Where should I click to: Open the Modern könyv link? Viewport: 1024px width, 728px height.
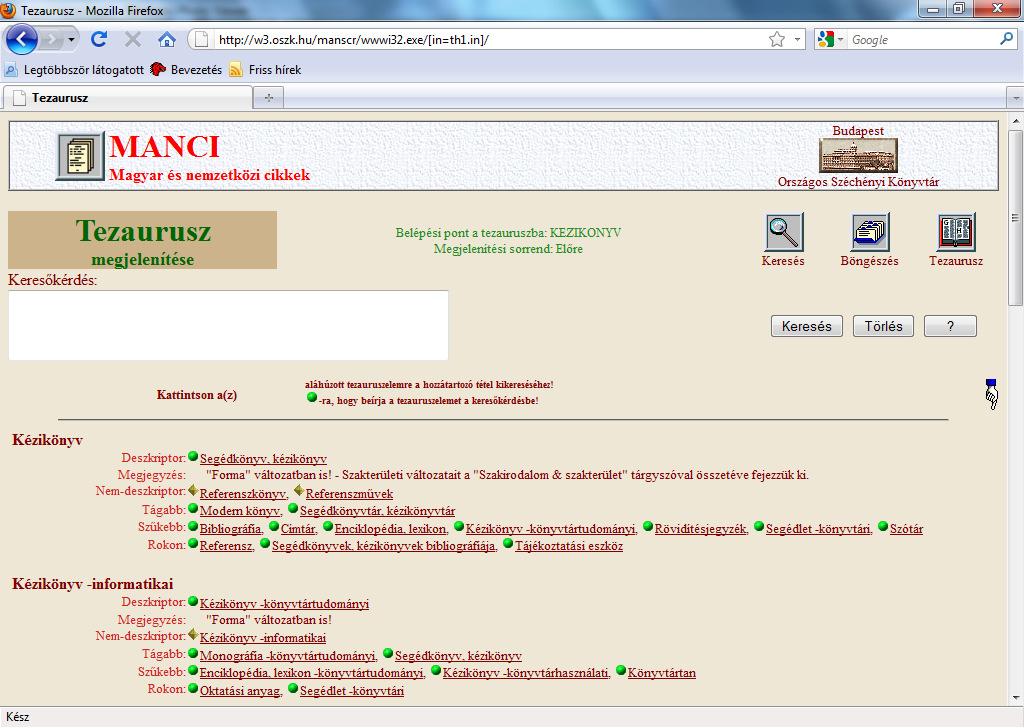[240, 511]
